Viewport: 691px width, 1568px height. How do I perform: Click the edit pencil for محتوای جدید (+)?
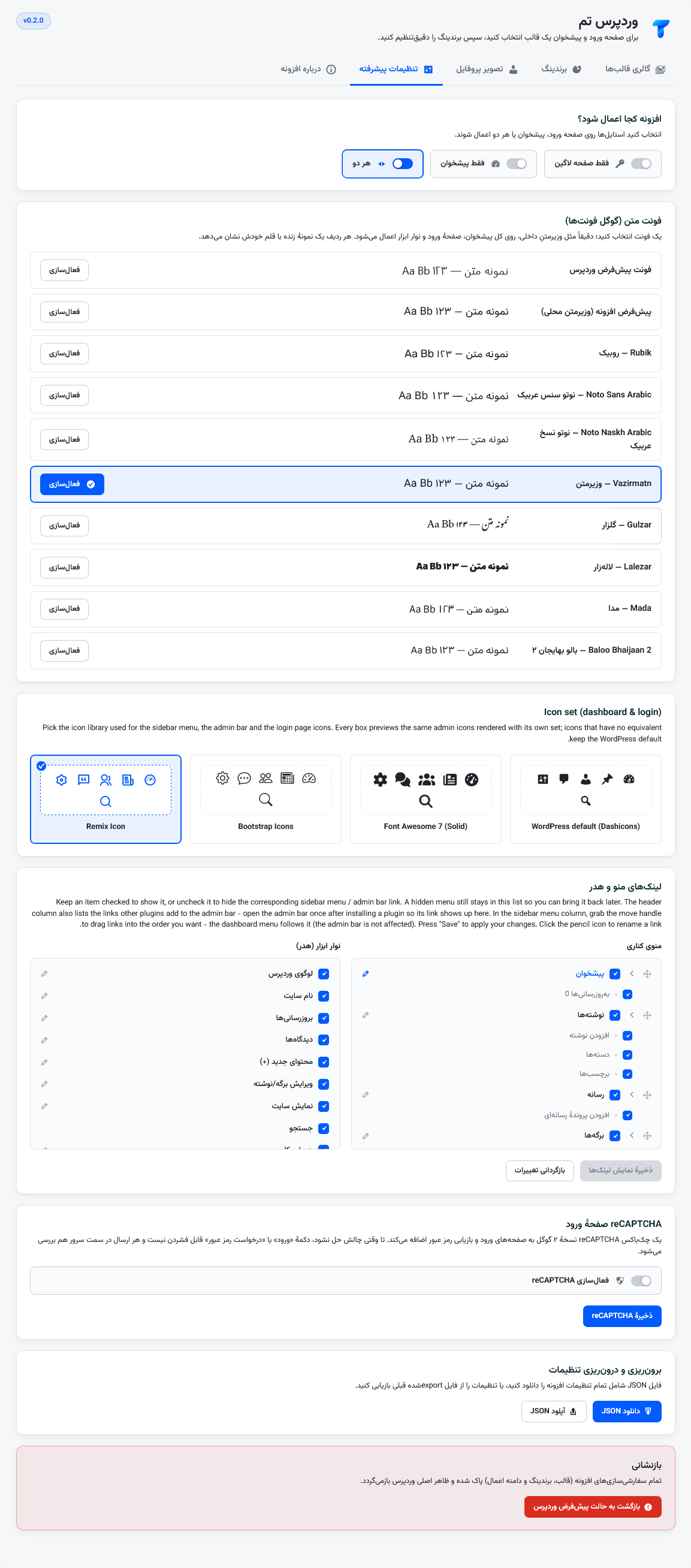click(x=44, y=1062)
